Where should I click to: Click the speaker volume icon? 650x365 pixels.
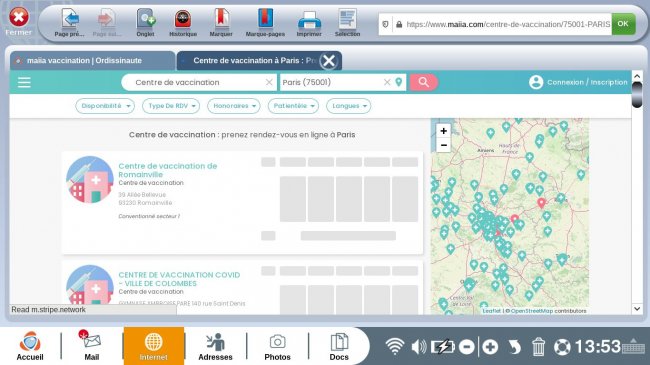pyautogui.click(x=419, y=347)
